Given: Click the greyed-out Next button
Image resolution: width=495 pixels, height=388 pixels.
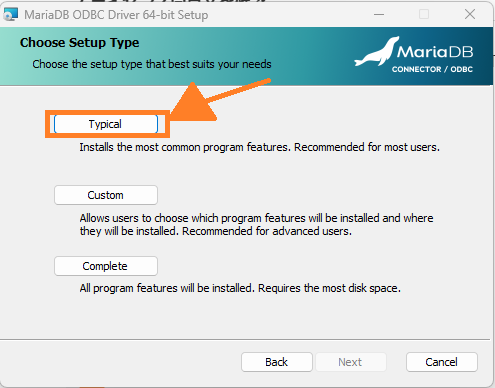Looking at the screenshot, I should (x=351, y=362).
